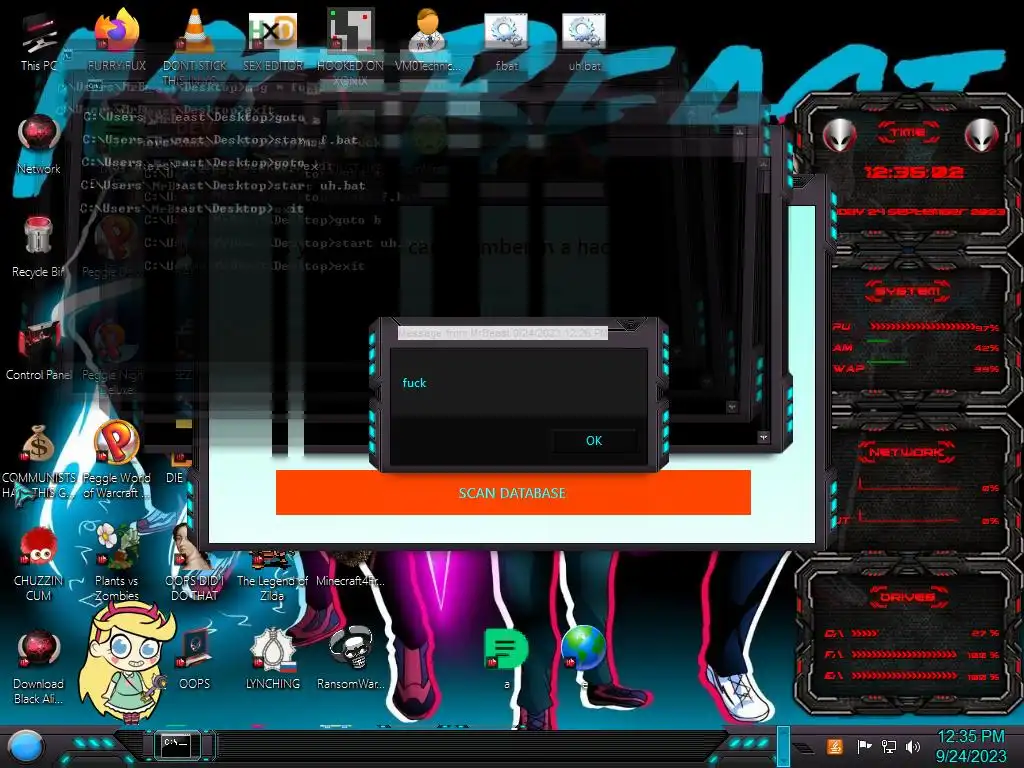
Task: Click the taskbar clock showing 12:35 PM
Action: pos(971,746)
